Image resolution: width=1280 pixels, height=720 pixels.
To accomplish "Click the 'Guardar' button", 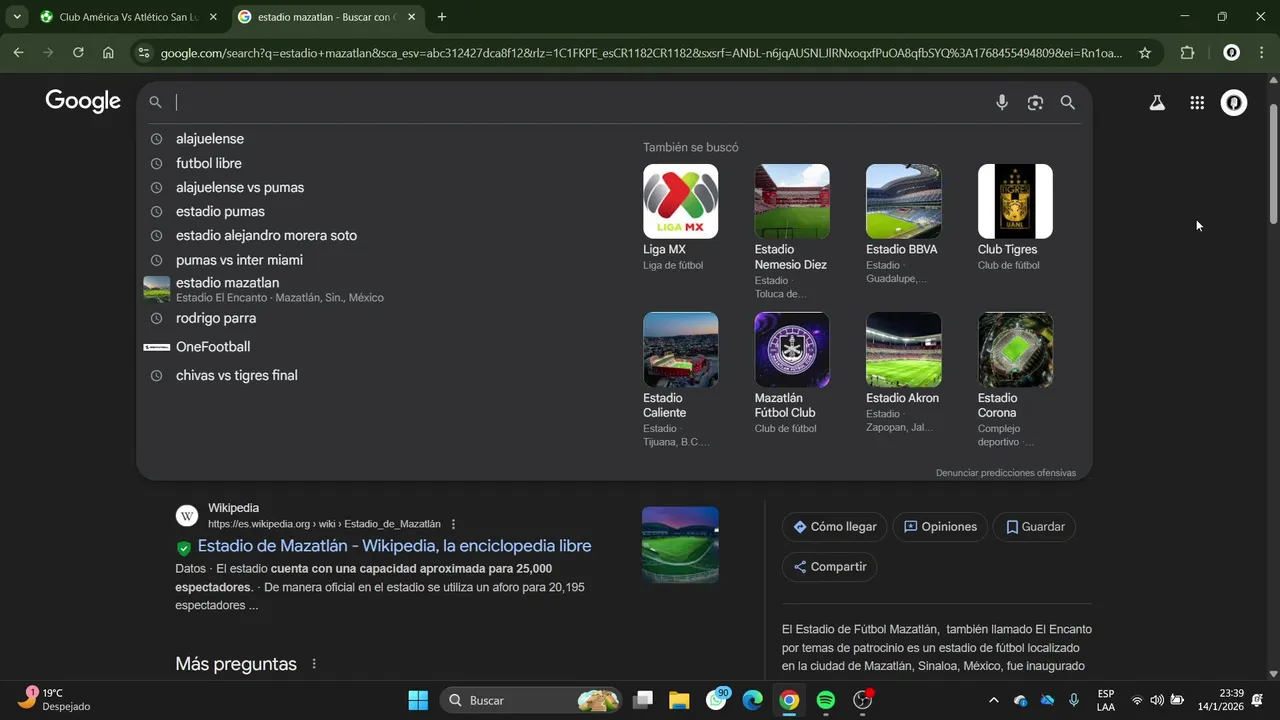I will pyautogui.click(x=1034, y=527).
